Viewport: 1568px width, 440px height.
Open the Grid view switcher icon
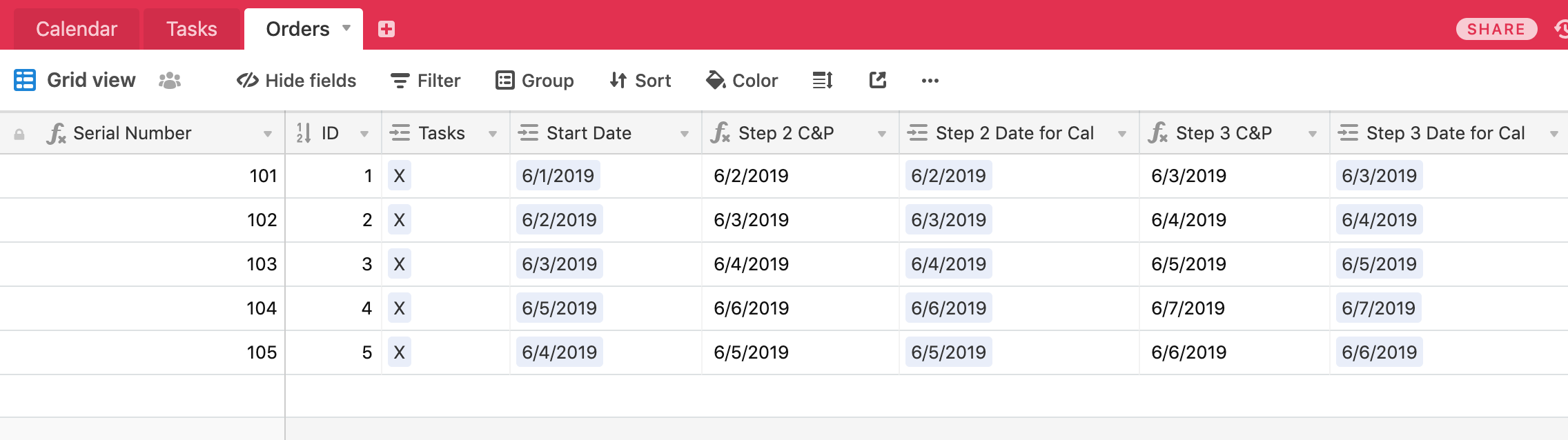25,80
